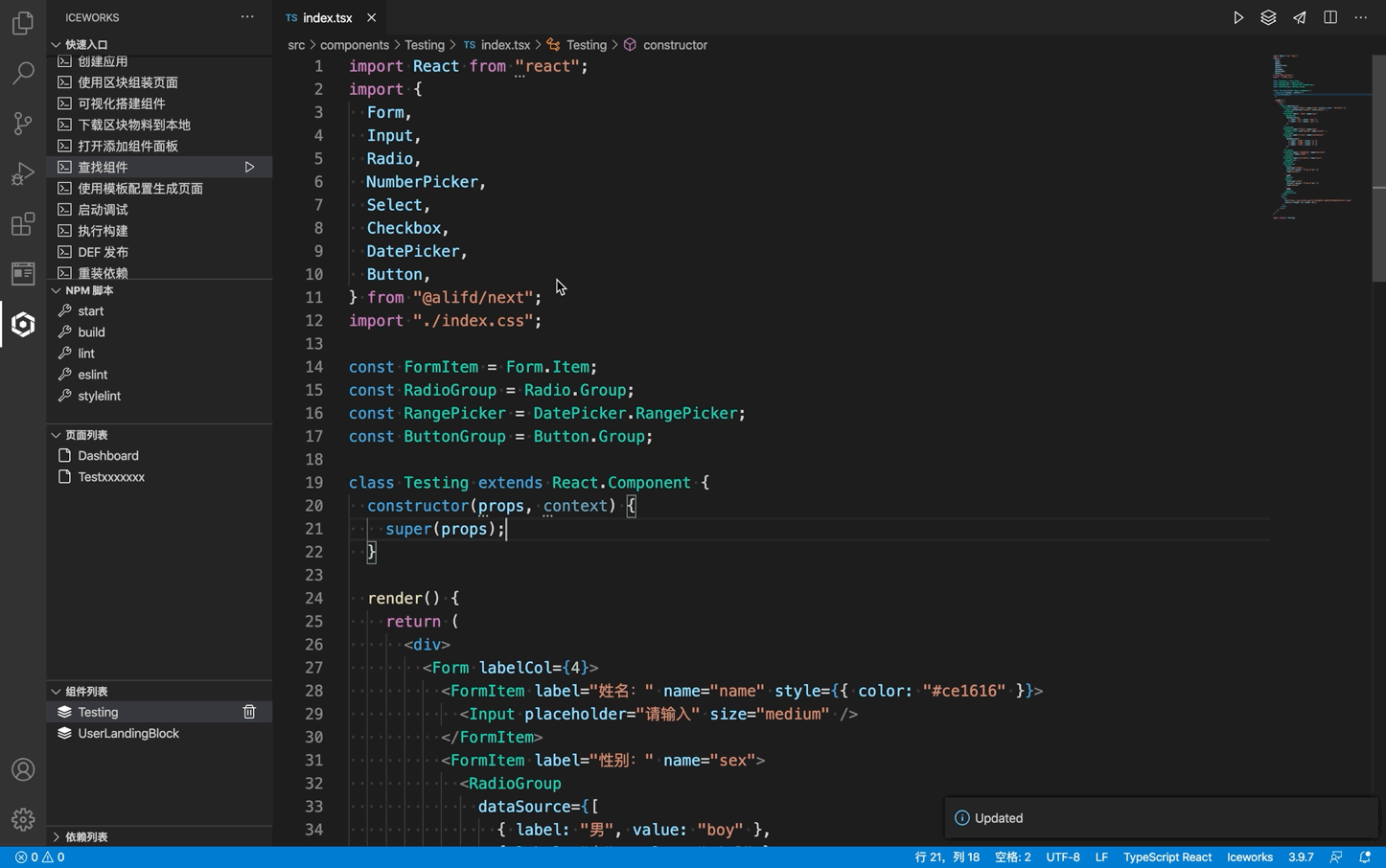
Task: Run the 查找组件 entry with play arrow
Action: click(249, 168)
